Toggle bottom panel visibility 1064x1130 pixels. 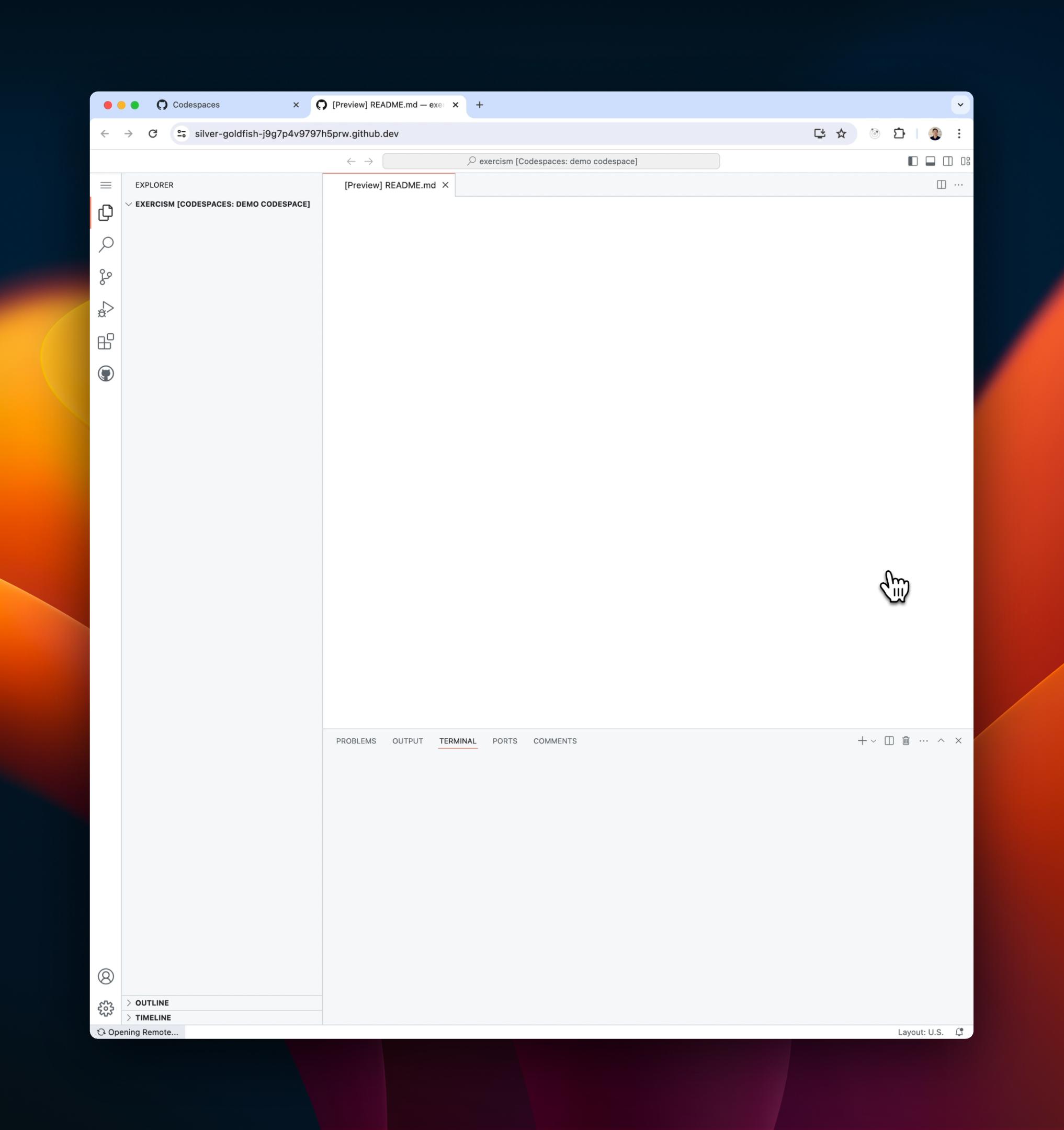[931, 162]
